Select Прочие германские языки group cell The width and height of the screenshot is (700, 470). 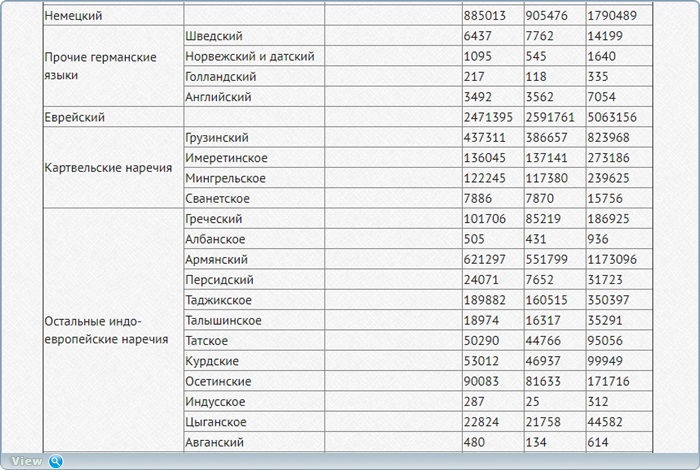(x=113, y=66)
